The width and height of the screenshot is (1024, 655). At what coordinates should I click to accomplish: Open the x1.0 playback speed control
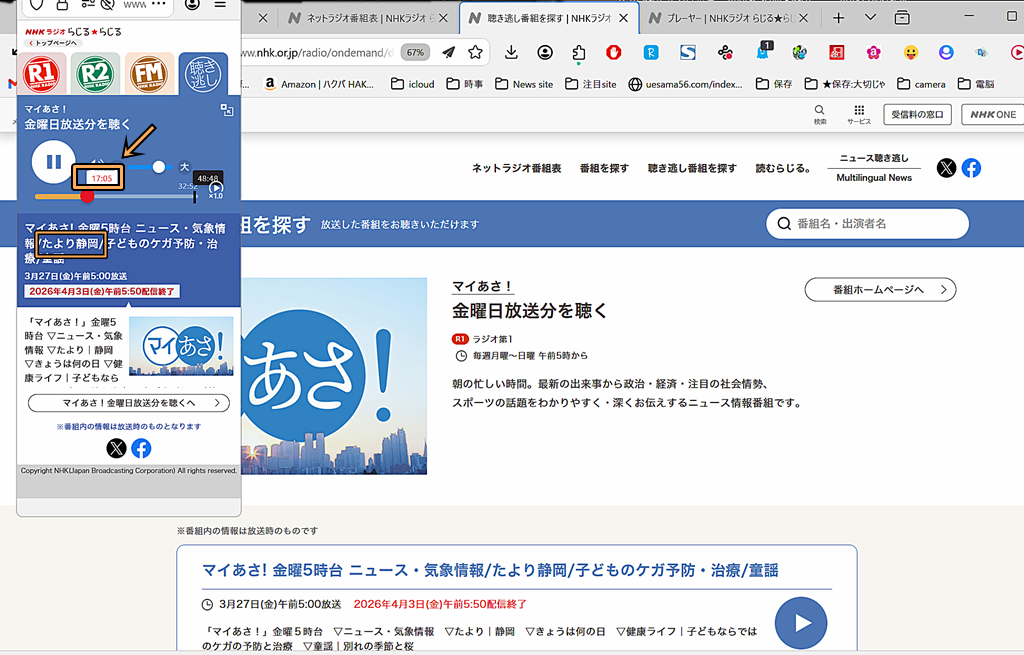pyautogui.click(x=216, y=190)
